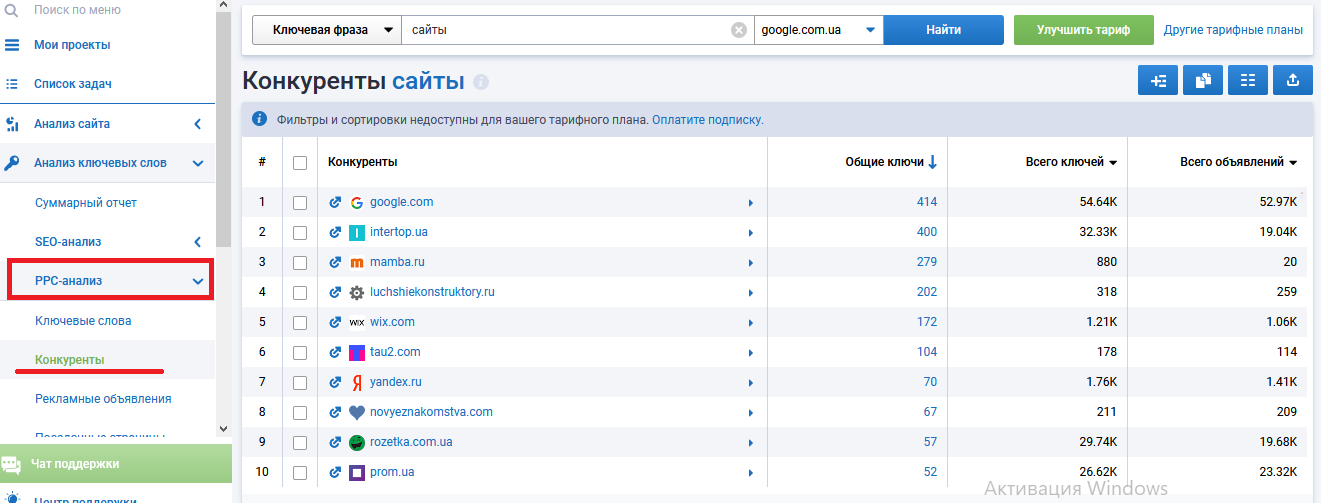Open the google.com.ua search engine dropdown
This screenshot has height=503, width=1321.
(818, 30)
